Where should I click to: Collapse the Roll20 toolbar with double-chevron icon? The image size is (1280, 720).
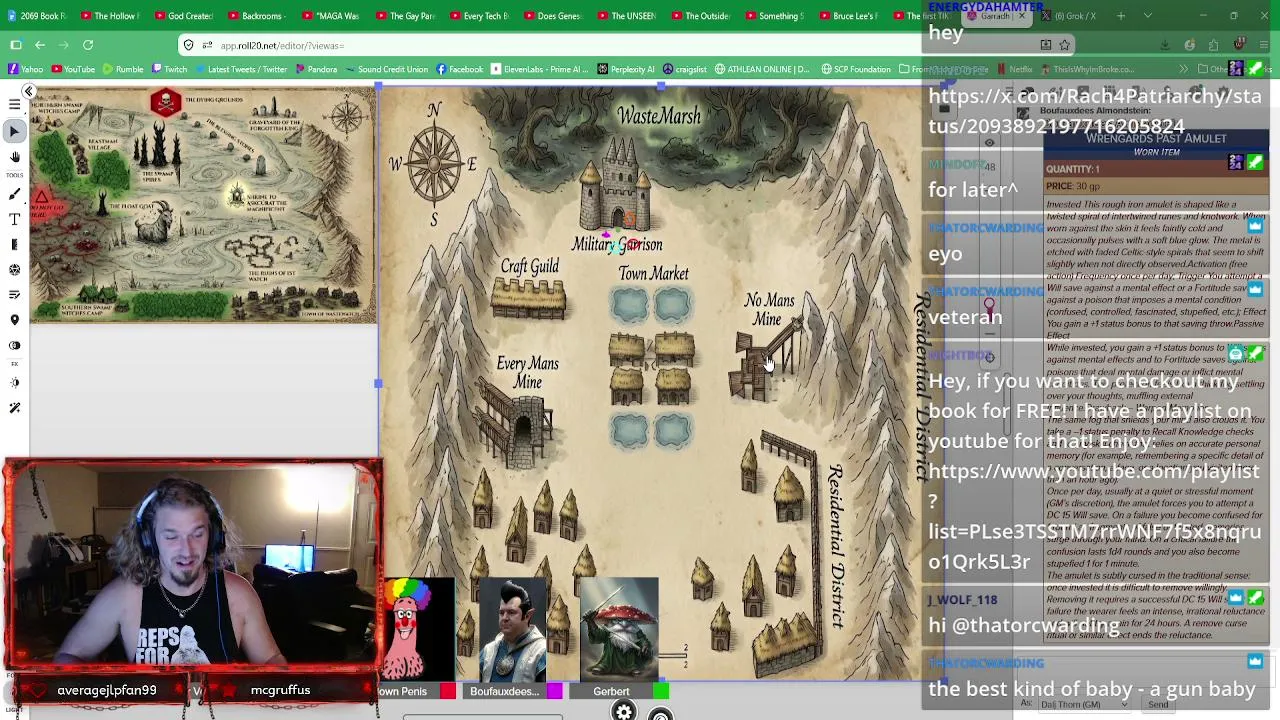[29, 92]
